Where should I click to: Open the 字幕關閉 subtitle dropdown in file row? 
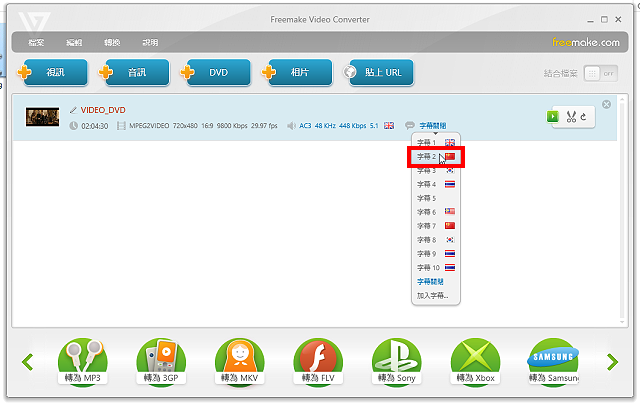coord(433,126)
